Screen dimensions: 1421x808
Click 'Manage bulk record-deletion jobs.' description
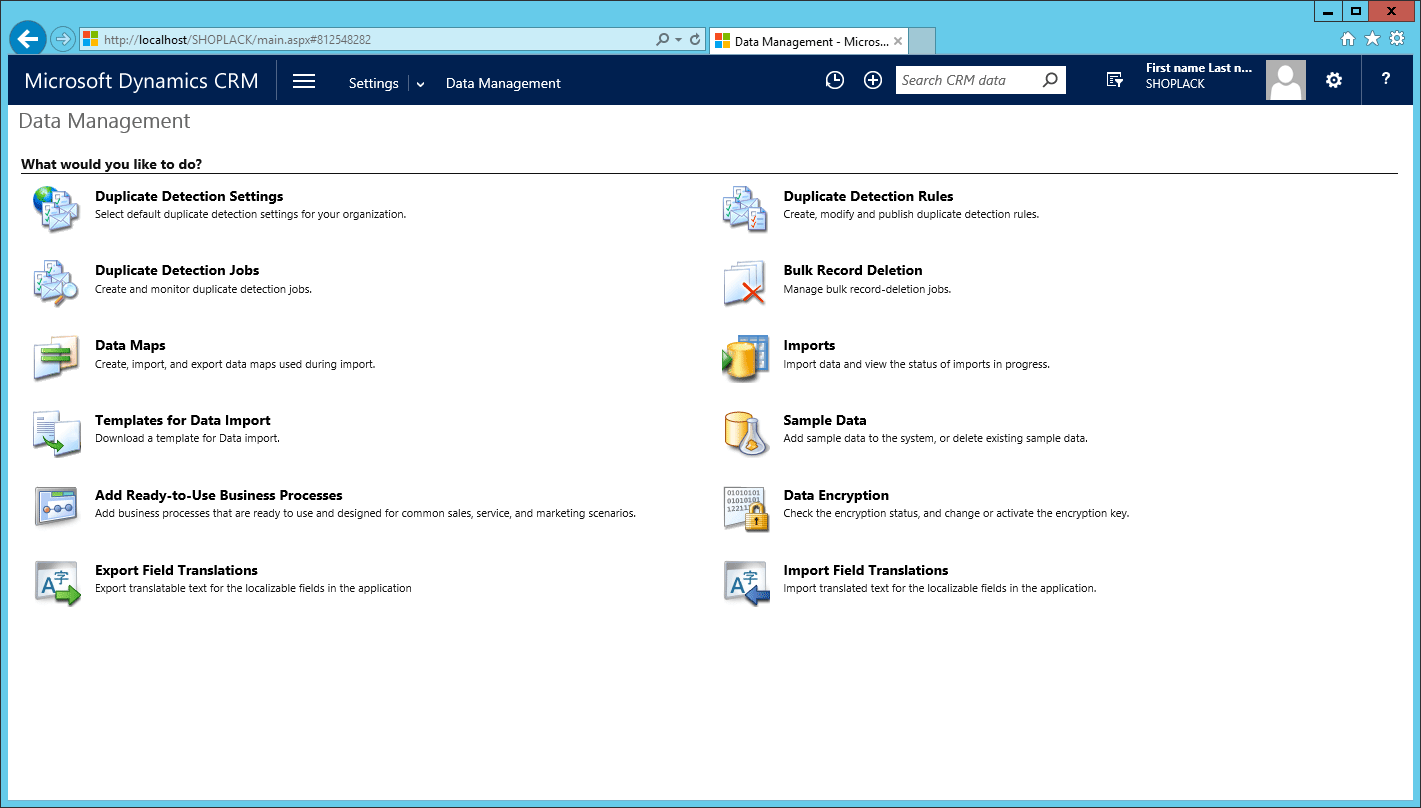[867, 289]
